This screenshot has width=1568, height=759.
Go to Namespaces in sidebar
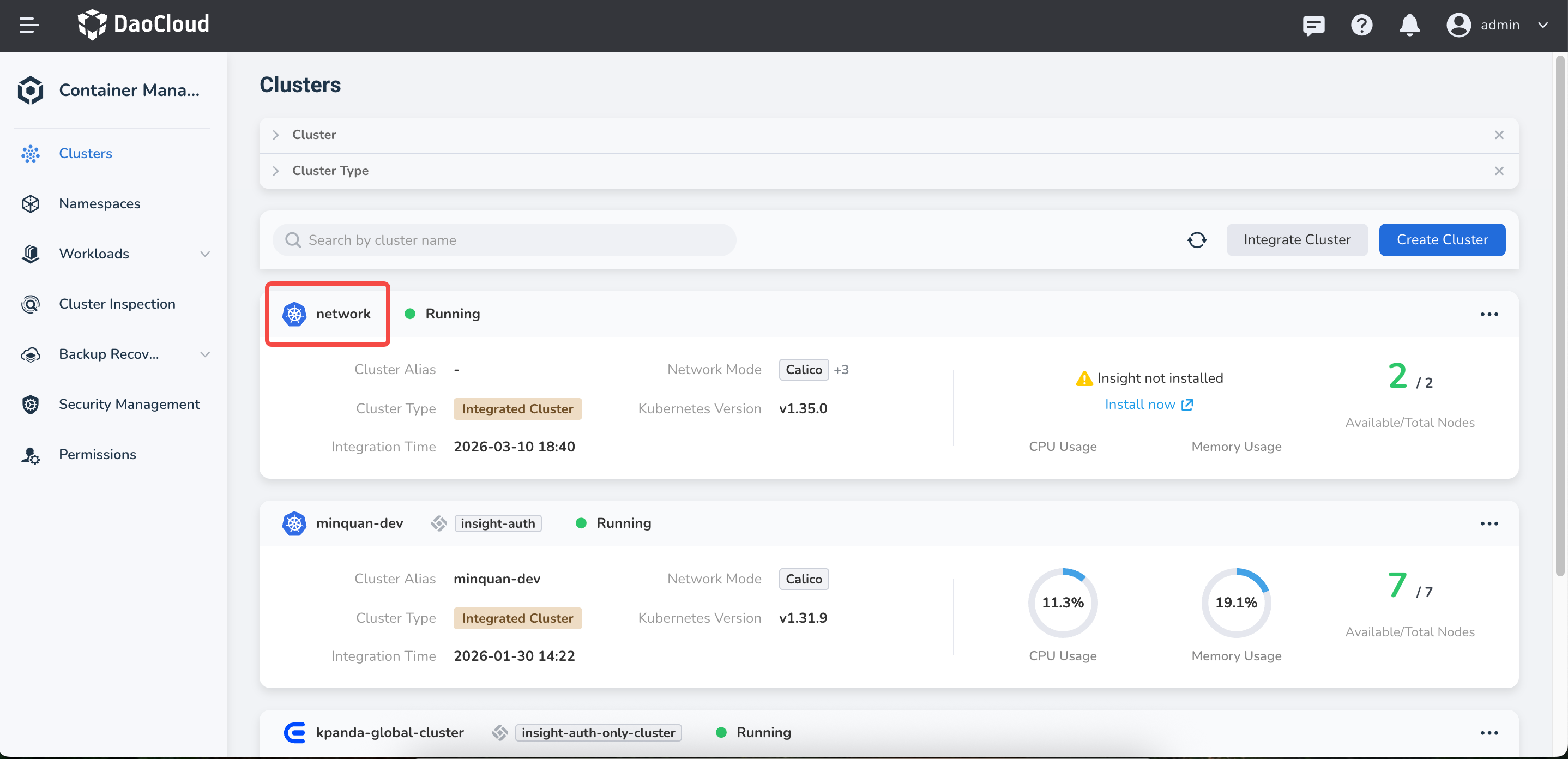99,203
